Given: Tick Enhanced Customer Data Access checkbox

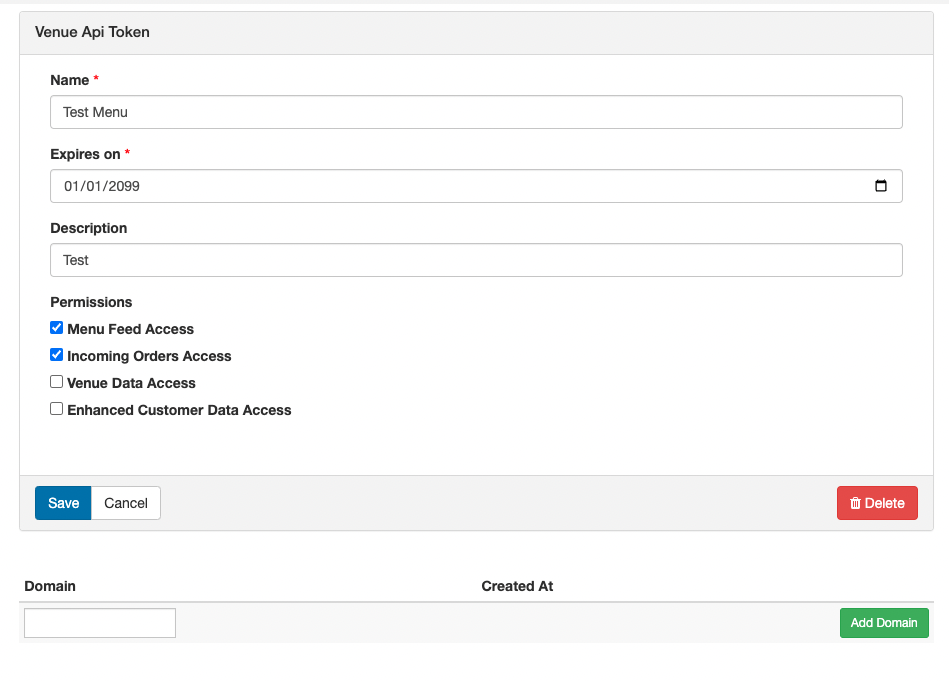Looking at the screenshot, I should tap(57, 409).
